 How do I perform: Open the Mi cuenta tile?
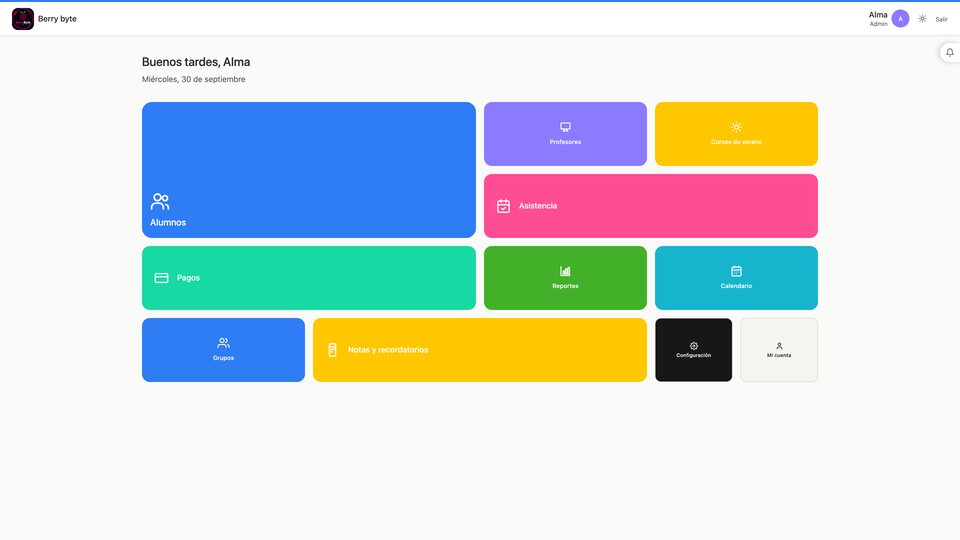click(x=779, y=350)
